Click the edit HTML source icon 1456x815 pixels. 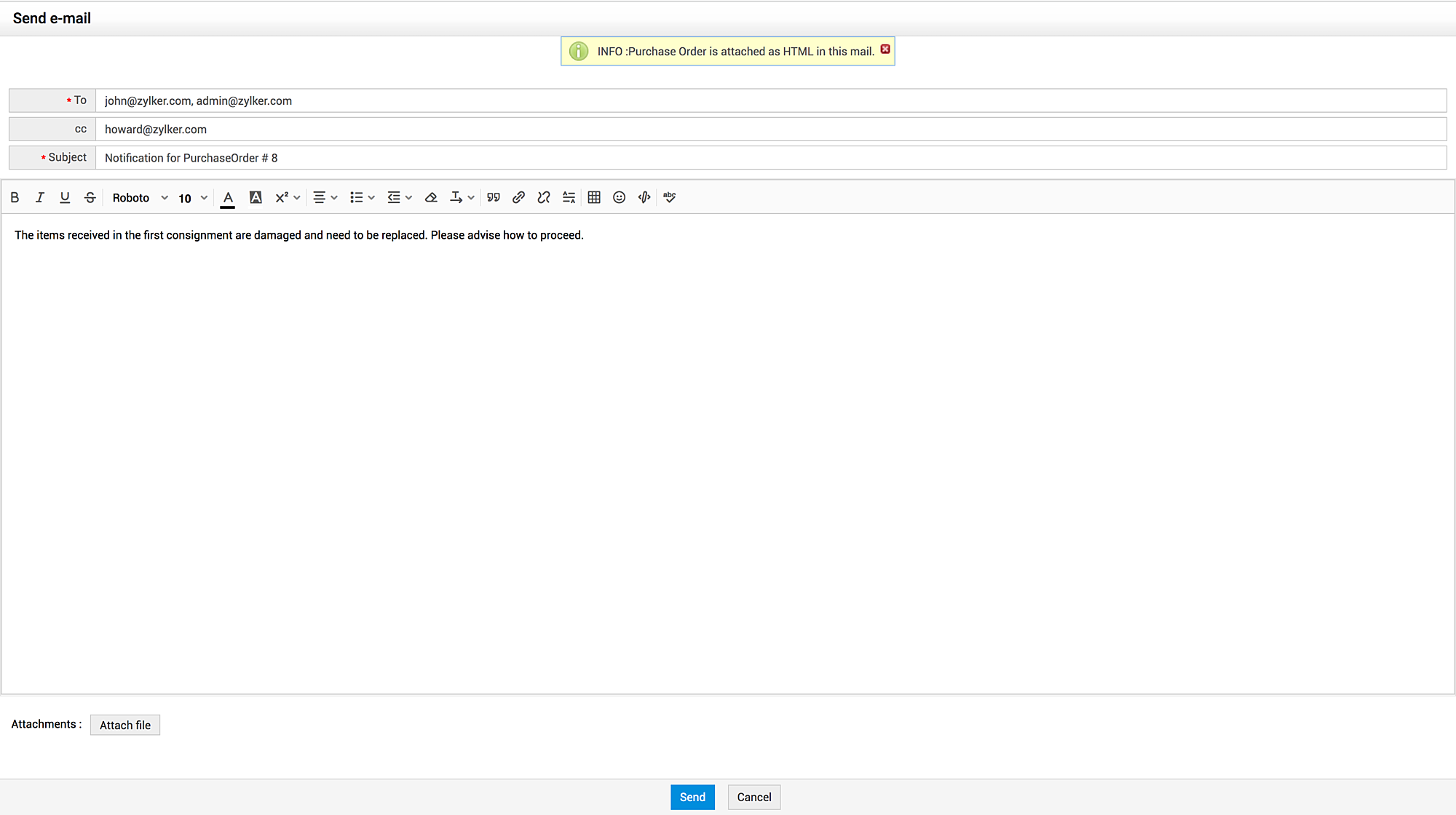(x=644, y=197)
